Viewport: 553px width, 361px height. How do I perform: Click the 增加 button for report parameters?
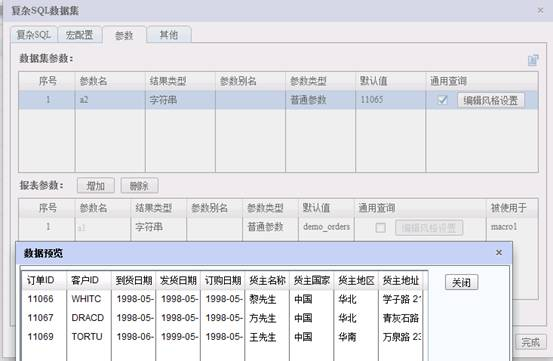96,185
